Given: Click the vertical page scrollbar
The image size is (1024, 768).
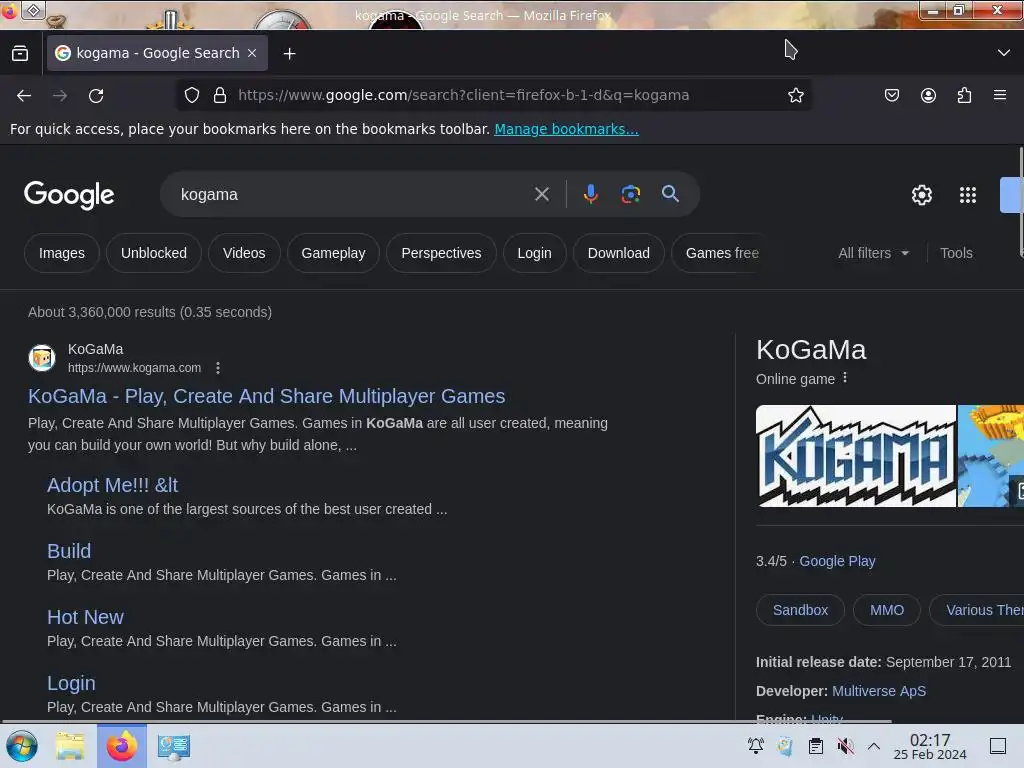Looking at the screenshot, I should (1021, 202).
